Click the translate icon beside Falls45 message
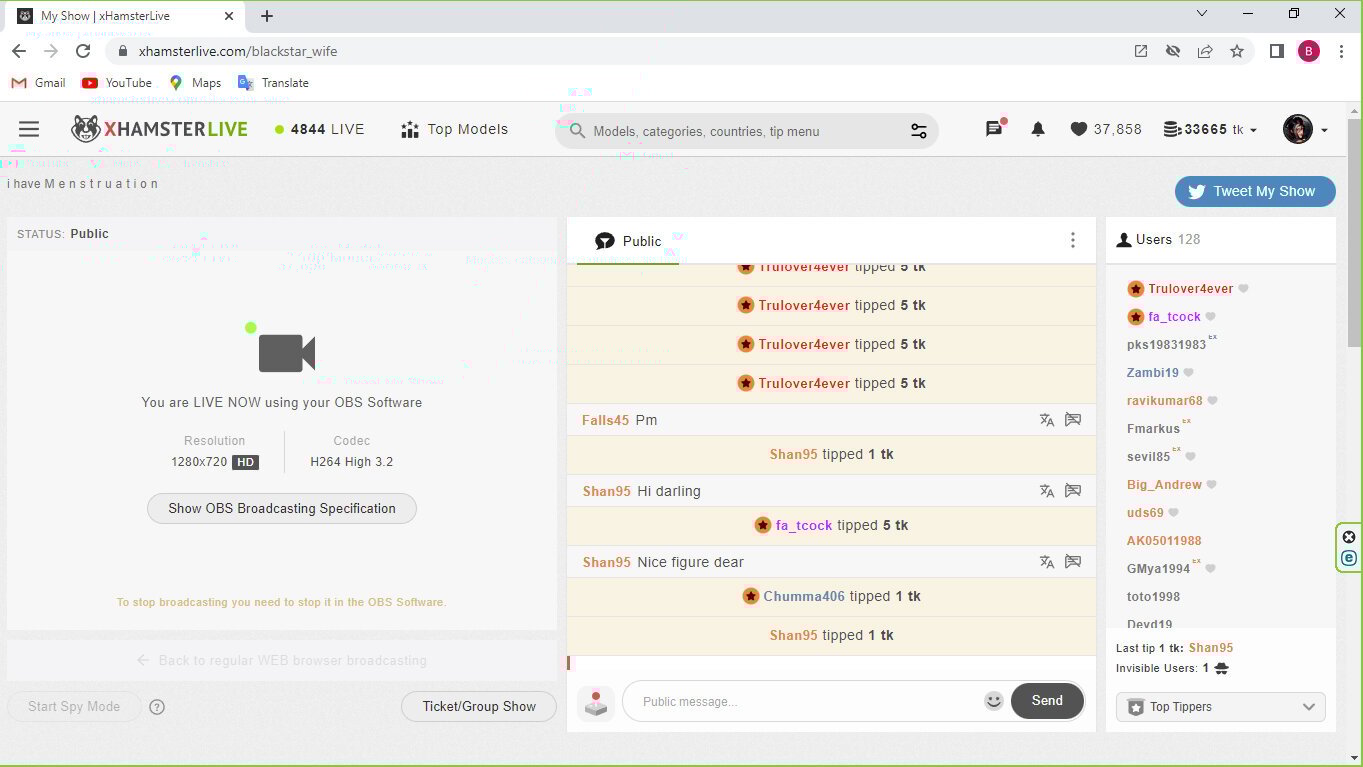The height and width of the screenshot is (767, 1363). click(x=1046, y=420)
